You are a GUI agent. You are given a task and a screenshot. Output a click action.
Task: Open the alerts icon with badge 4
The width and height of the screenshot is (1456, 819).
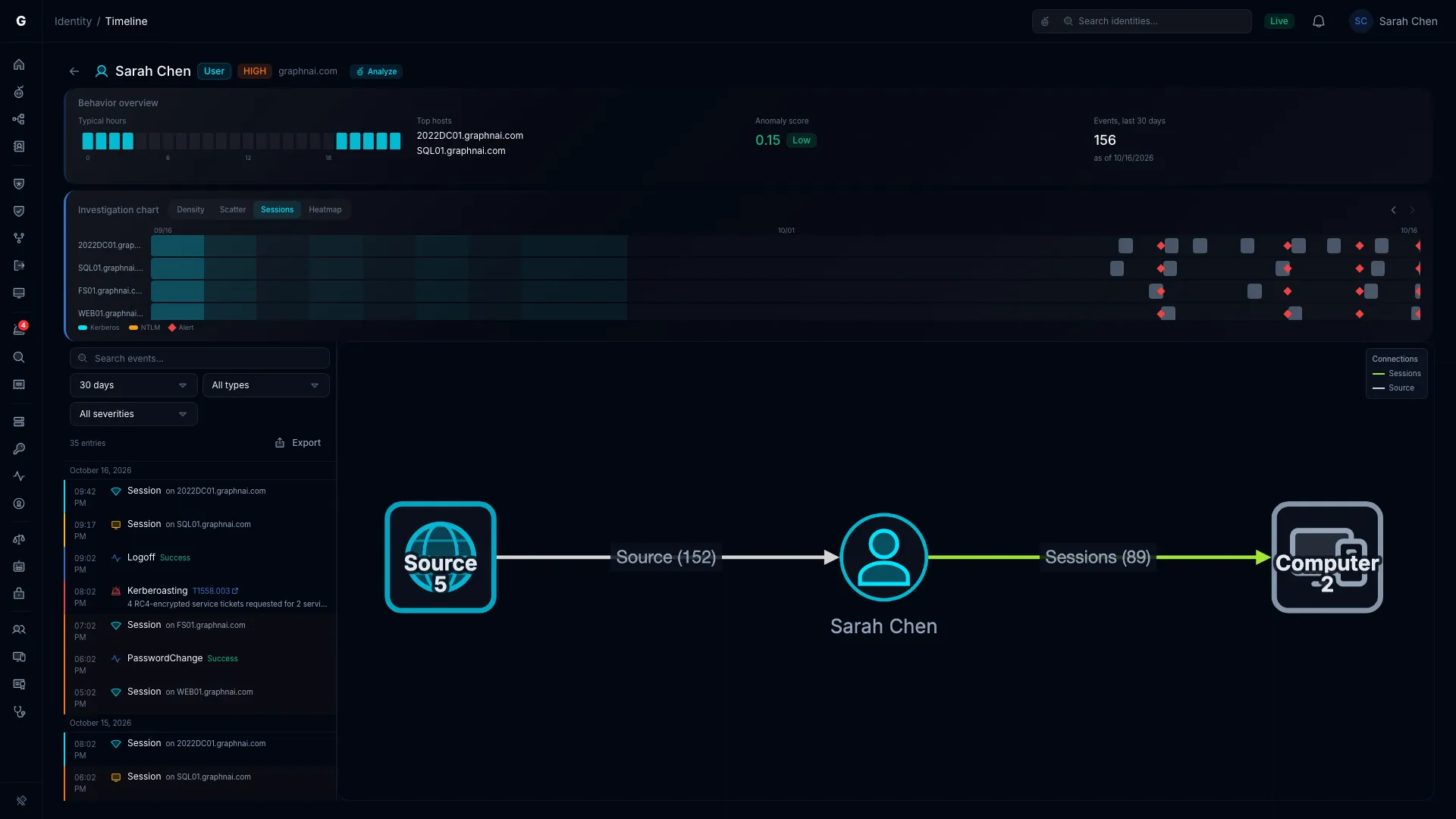(x=19, y=329)
